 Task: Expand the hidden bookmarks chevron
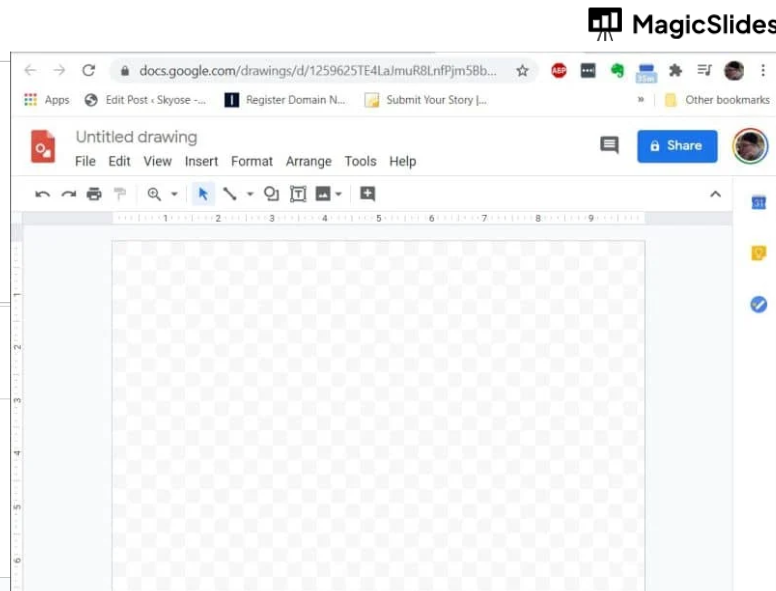tap(640, 100)
